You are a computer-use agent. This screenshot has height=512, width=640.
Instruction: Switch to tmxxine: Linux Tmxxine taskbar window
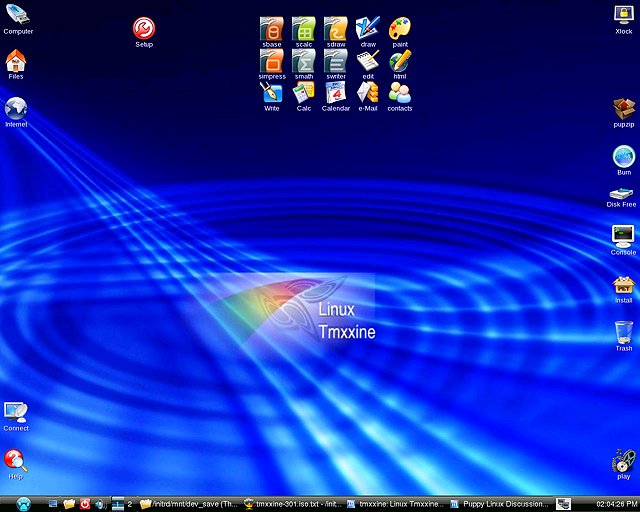pos(396,504)
